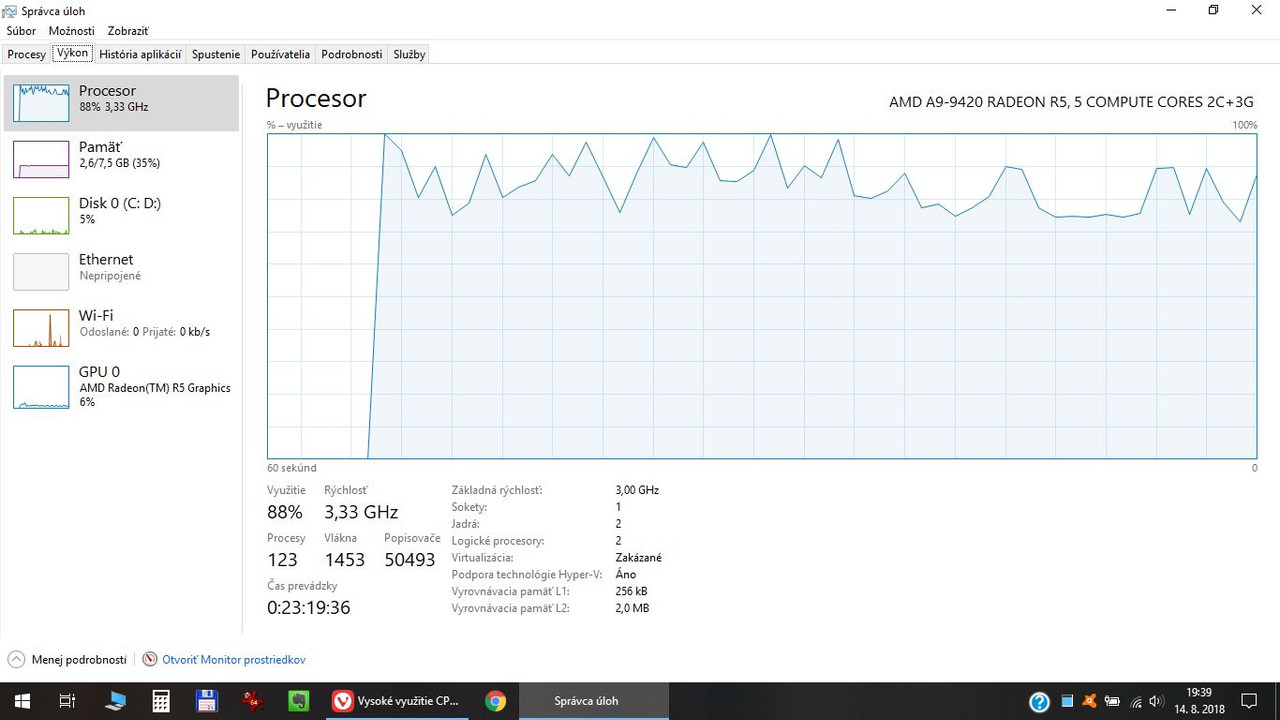Select the Wi-Fi performance item
This screenshot has height=720, width=1280.
pos(121,327)
